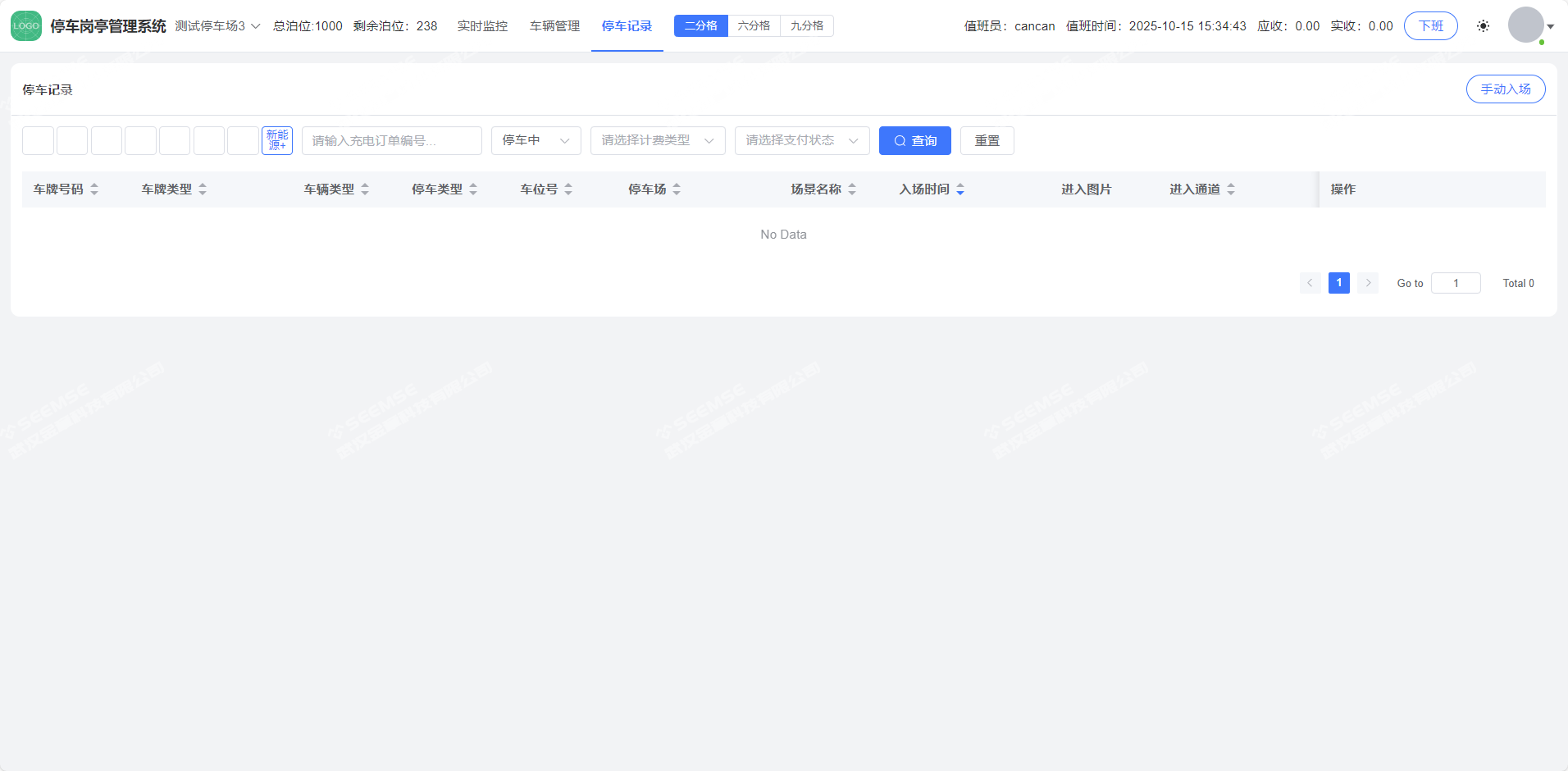Expand the 请选择支付状态 dropdown
Image resolution: width=1568 pixels, height=771 pixels.
(801, 140)
